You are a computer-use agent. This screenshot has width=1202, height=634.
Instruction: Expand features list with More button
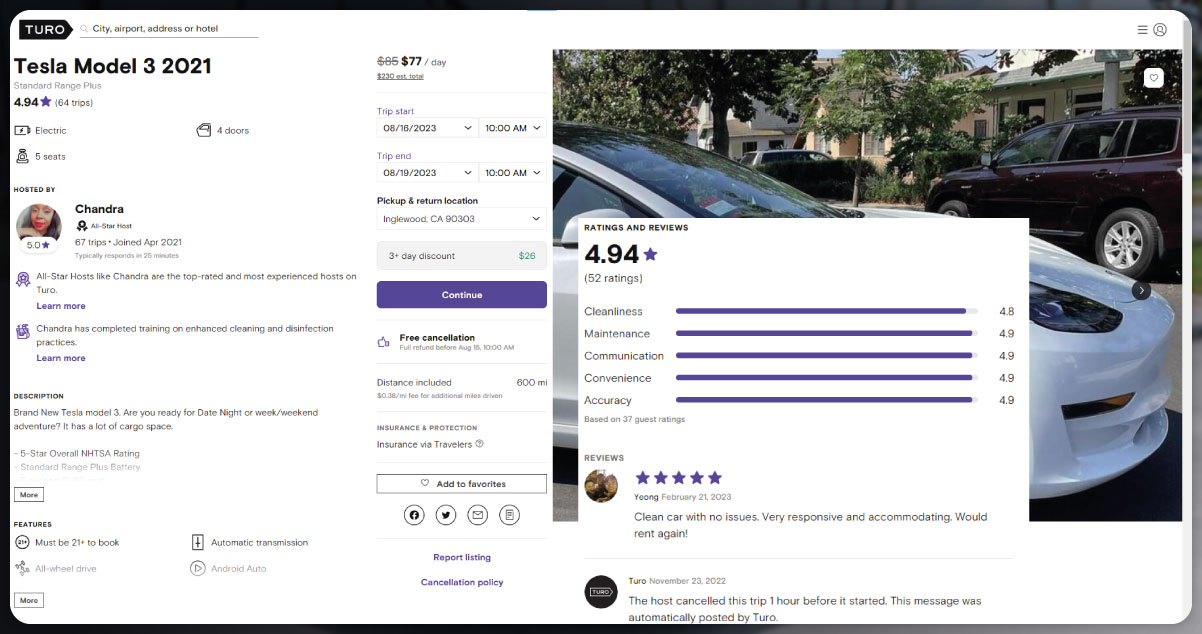pos(29,600)
